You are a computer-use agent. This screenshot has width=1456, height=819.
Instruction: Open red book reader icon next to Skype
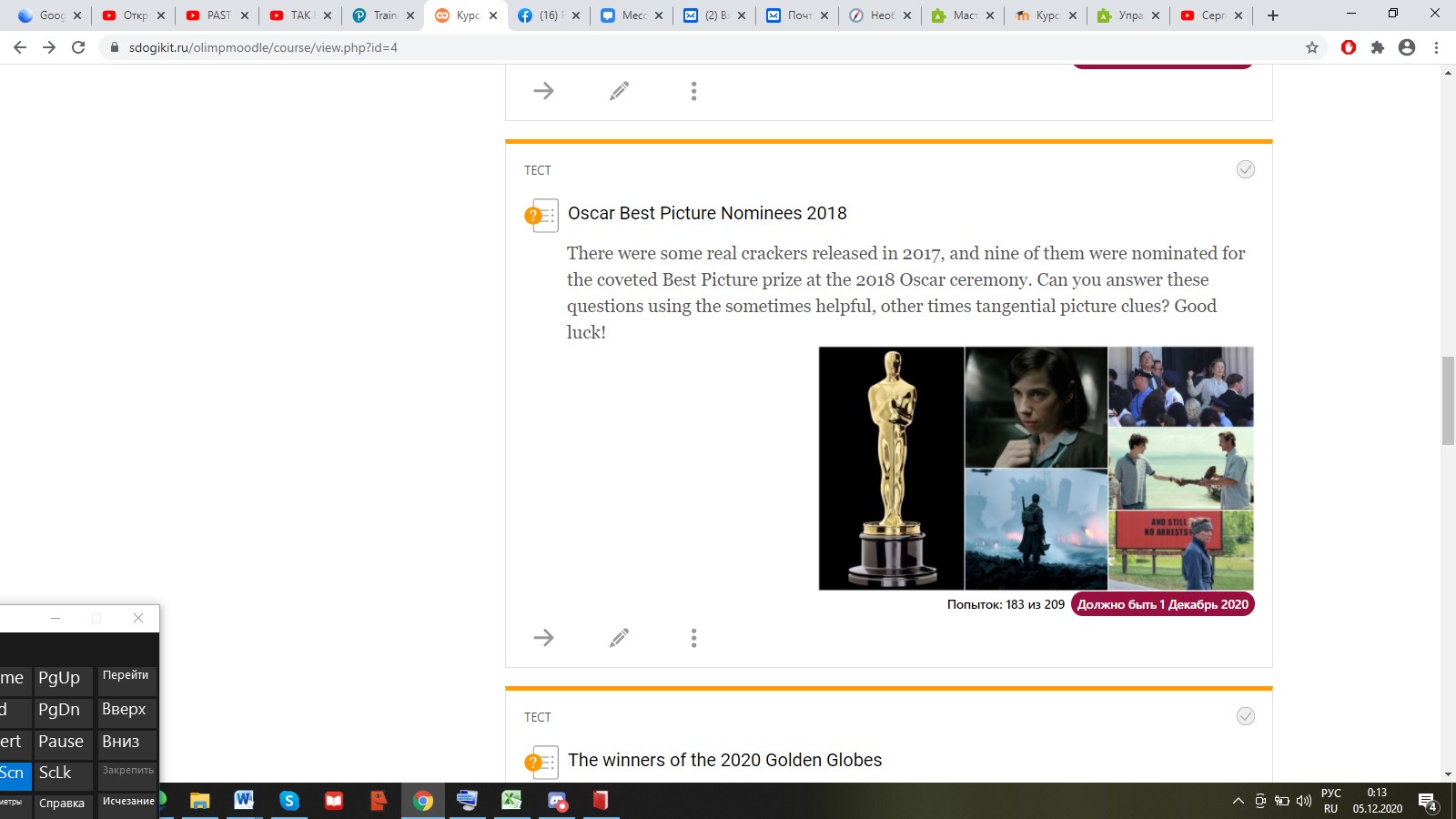(x=334, y=801)
